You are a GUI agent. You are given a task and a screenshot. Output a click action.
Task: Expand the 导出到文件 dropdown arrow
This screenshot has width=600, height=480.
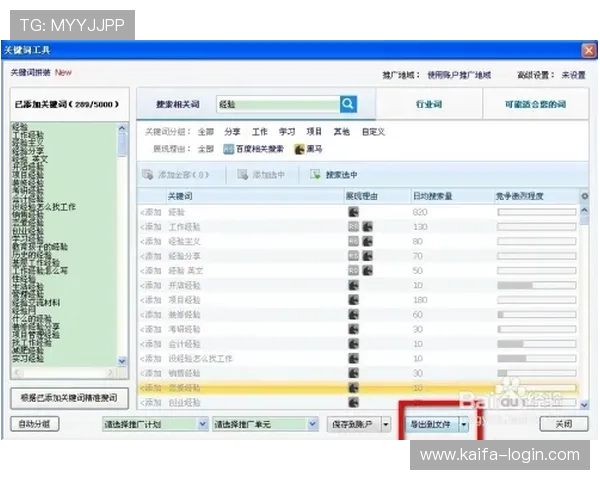click(x=464, y=424)
